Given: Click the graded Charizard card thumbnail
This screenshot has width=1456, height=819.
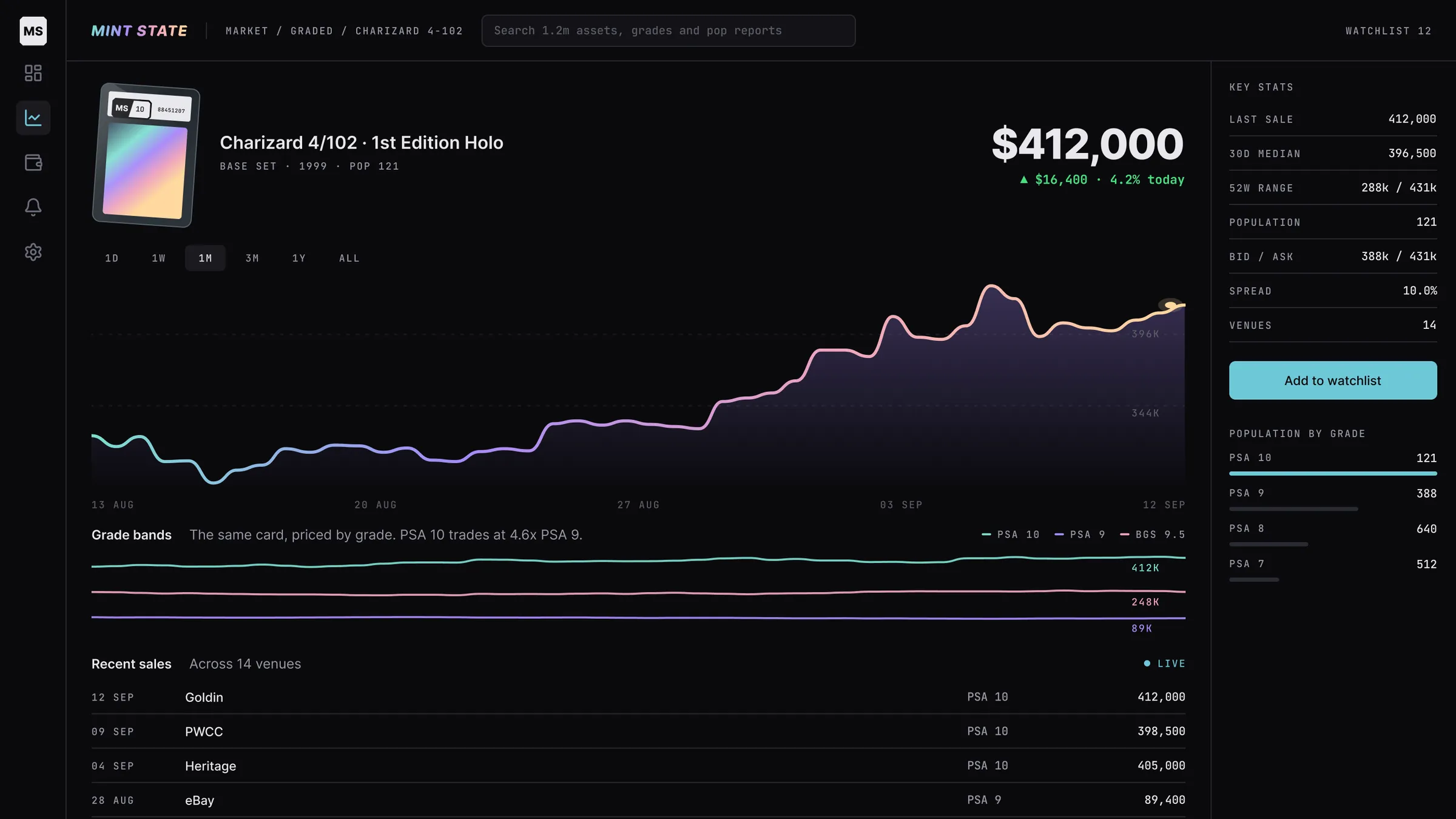Looking at the screenshot, I should [146, 155].
